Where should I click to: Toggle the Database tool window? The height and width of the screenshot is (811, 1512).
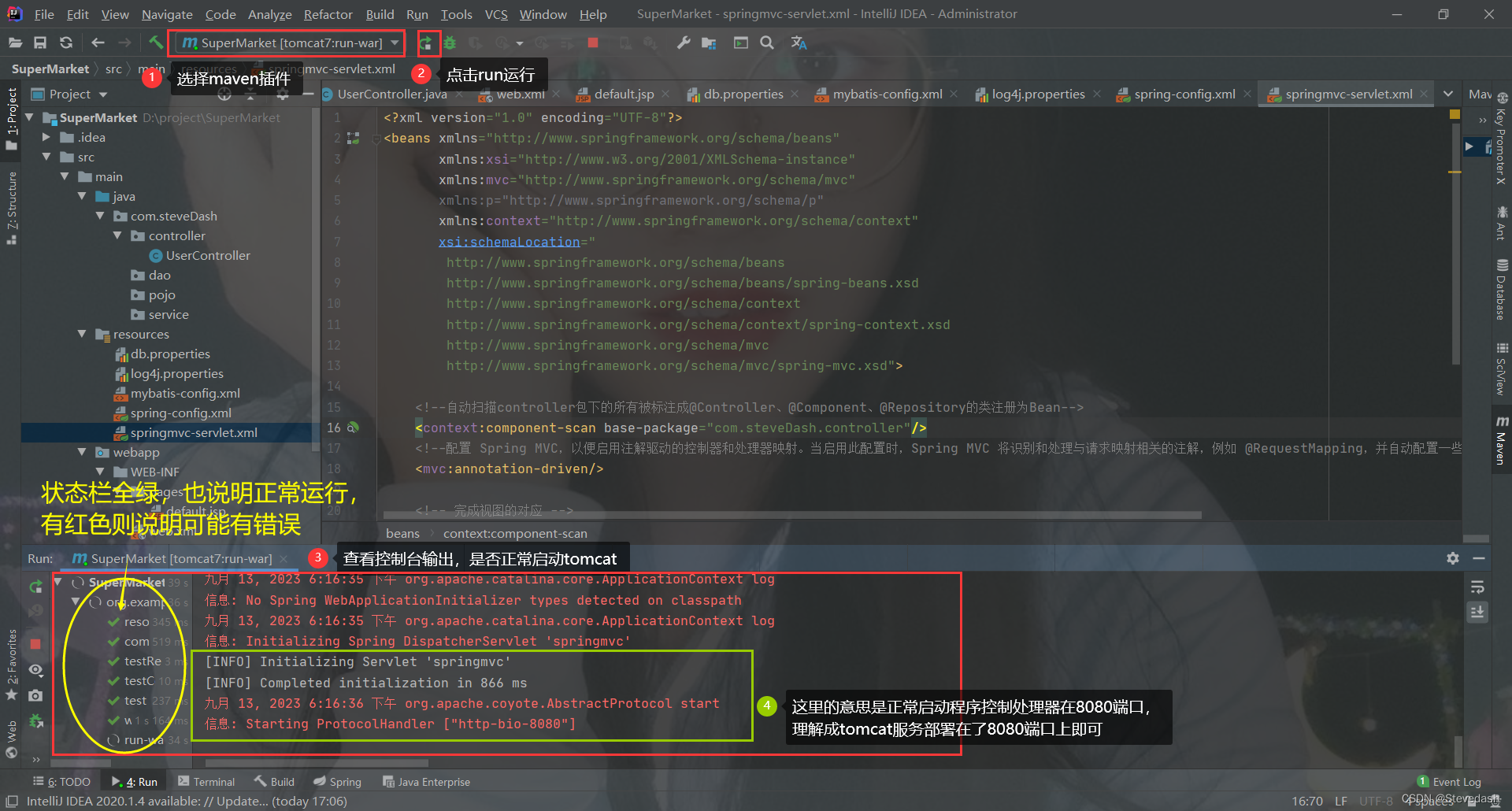click(1502, 290)
